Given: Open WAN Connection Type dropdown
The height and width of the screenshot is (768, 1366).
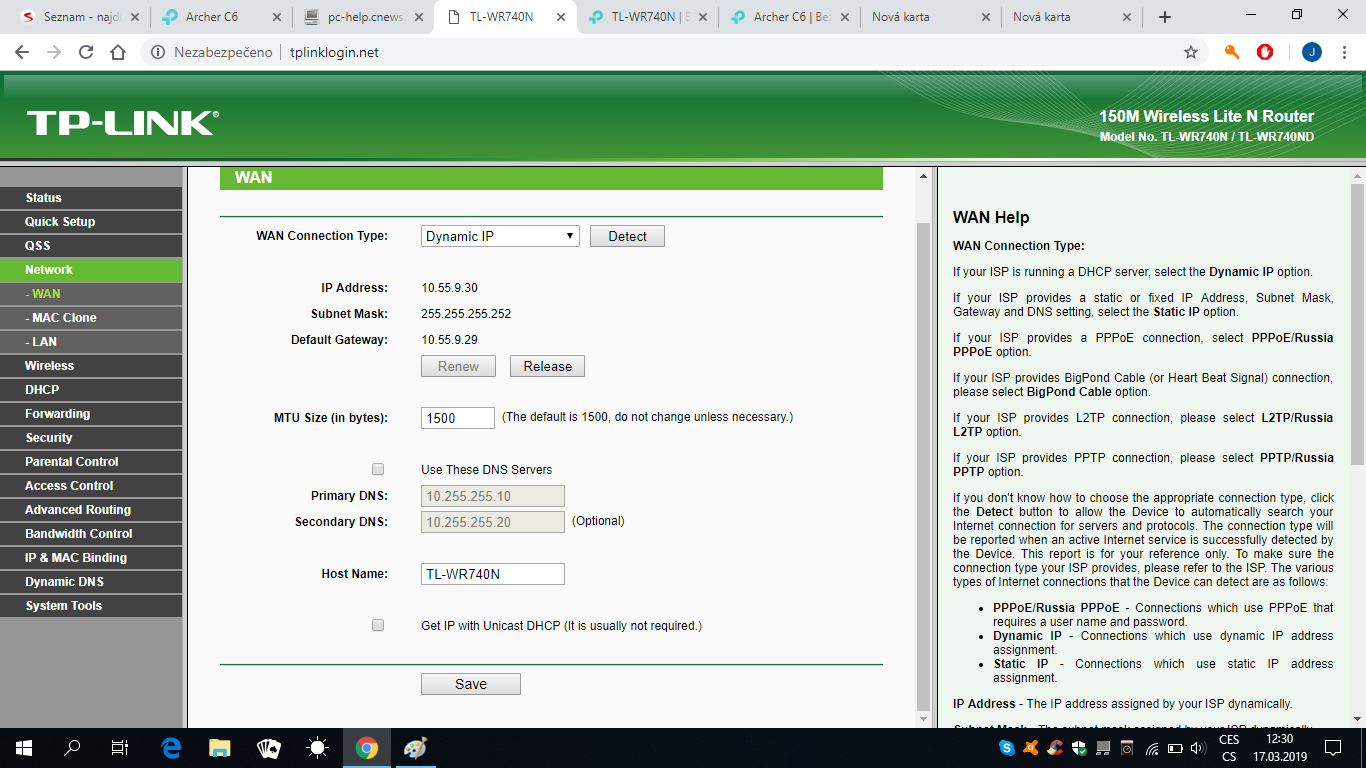Looking at the screenshot, I should coord(499,236).
